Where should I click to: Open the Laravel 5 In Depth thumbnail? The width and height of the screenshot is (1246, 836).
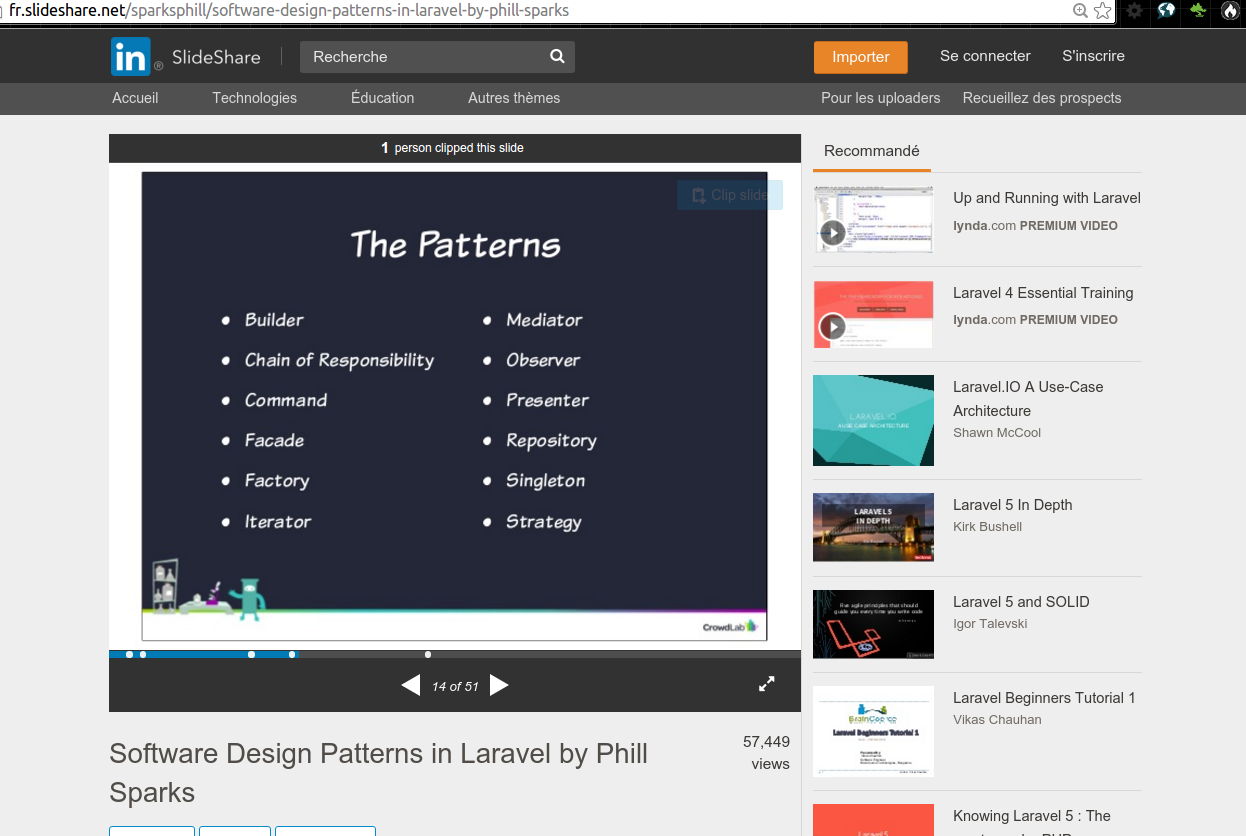[x=873, y=527]
